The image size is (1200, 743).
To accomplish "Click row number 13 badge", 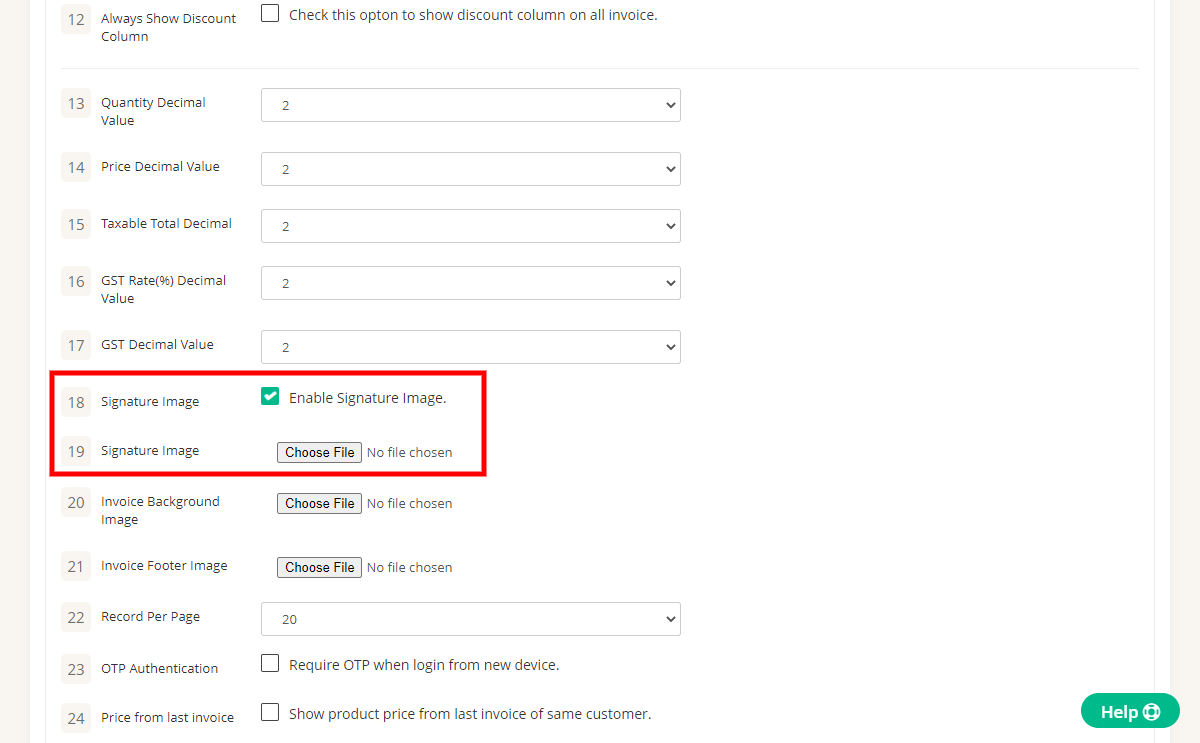I will [x=76, y=103].
